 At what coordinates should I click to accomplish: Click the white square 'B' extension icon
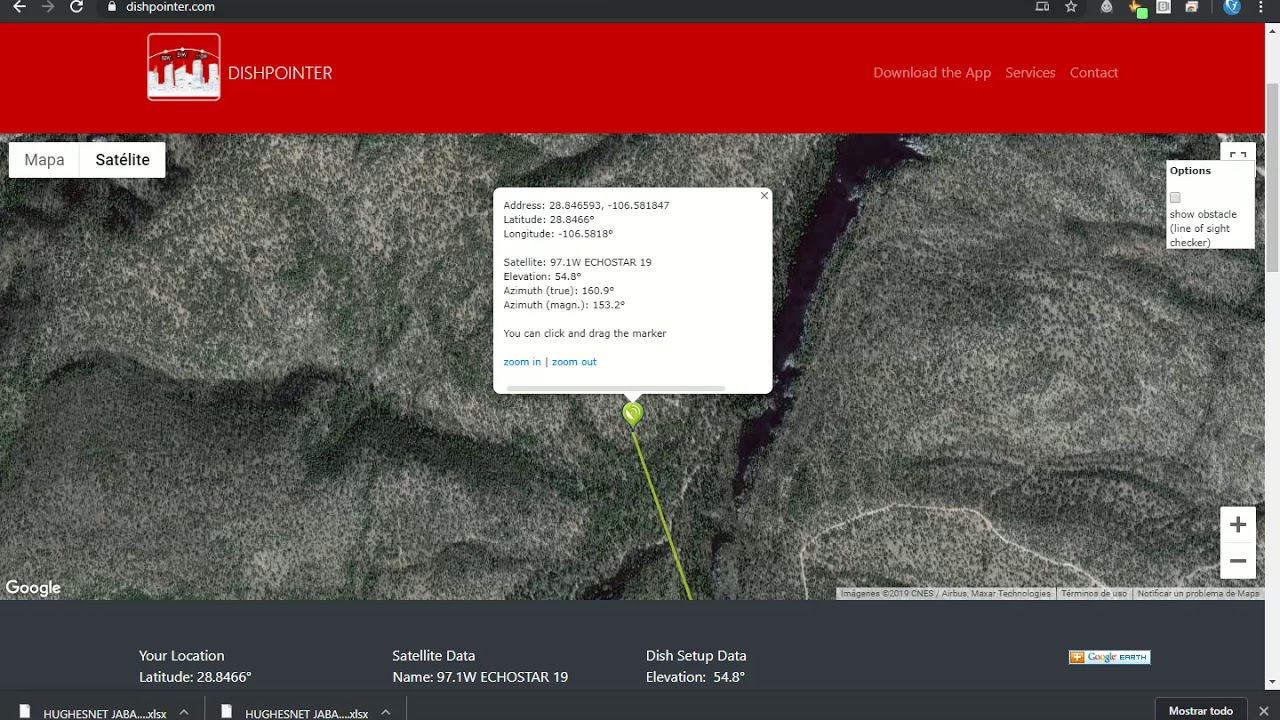(1164, 7)
